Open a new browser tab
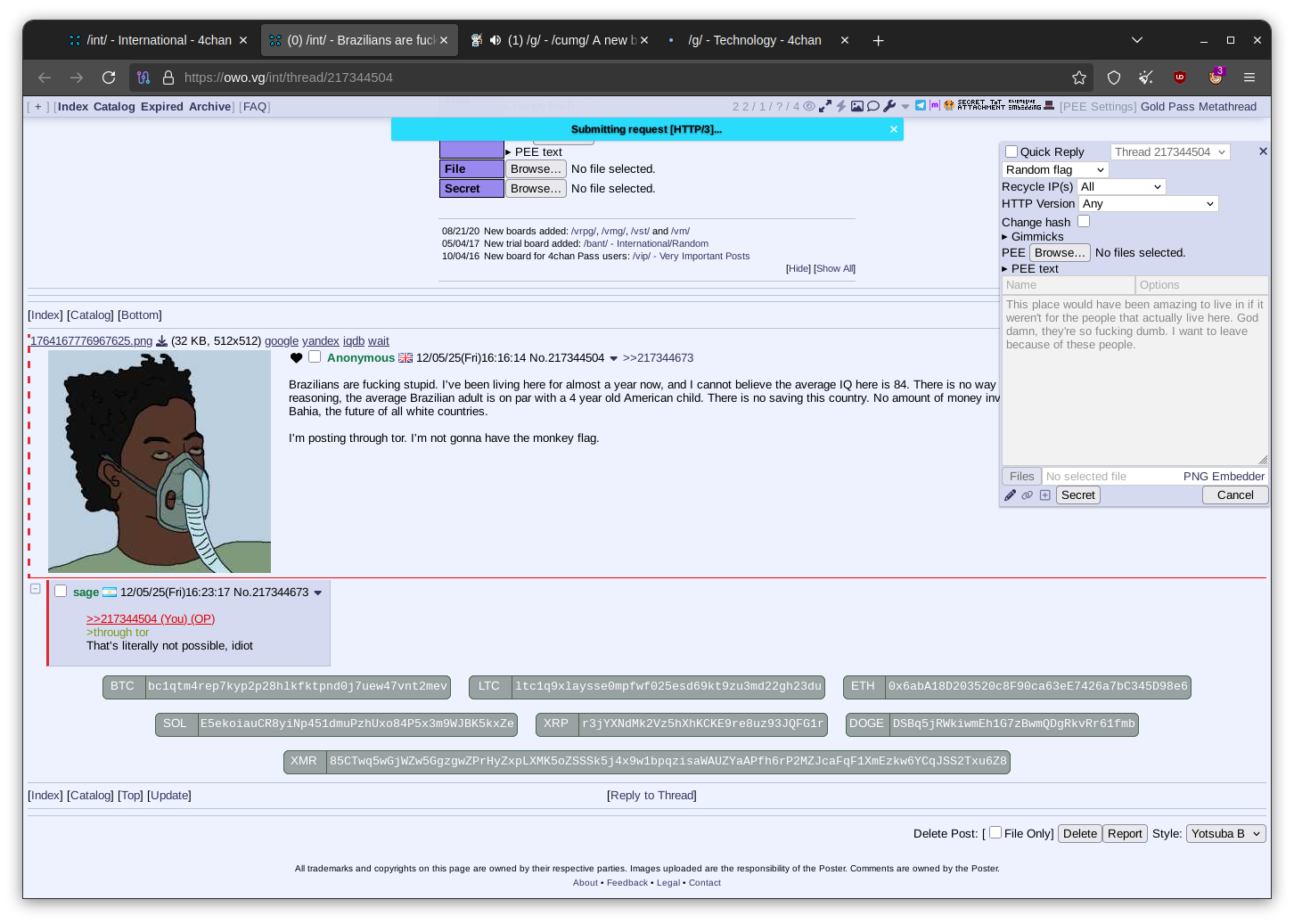This screenshot has width=1294, height=924. (878, 40)
